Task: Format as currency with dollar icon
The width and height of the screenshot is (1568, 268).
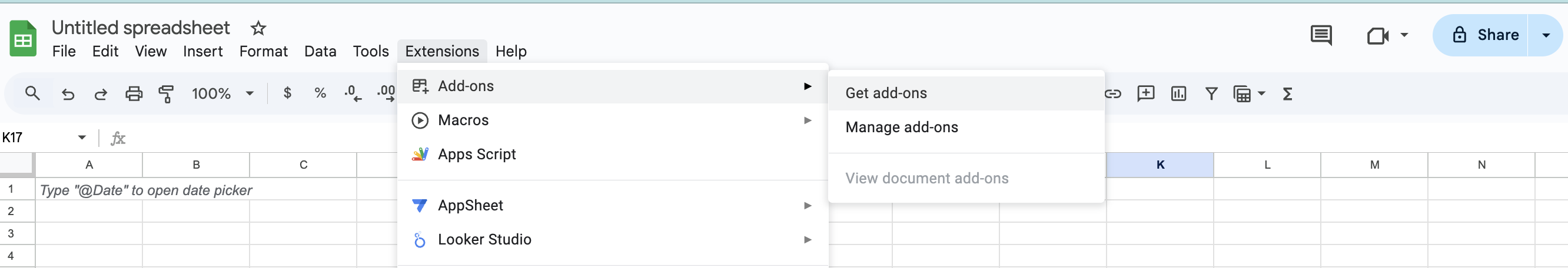Action: point(287,93)
